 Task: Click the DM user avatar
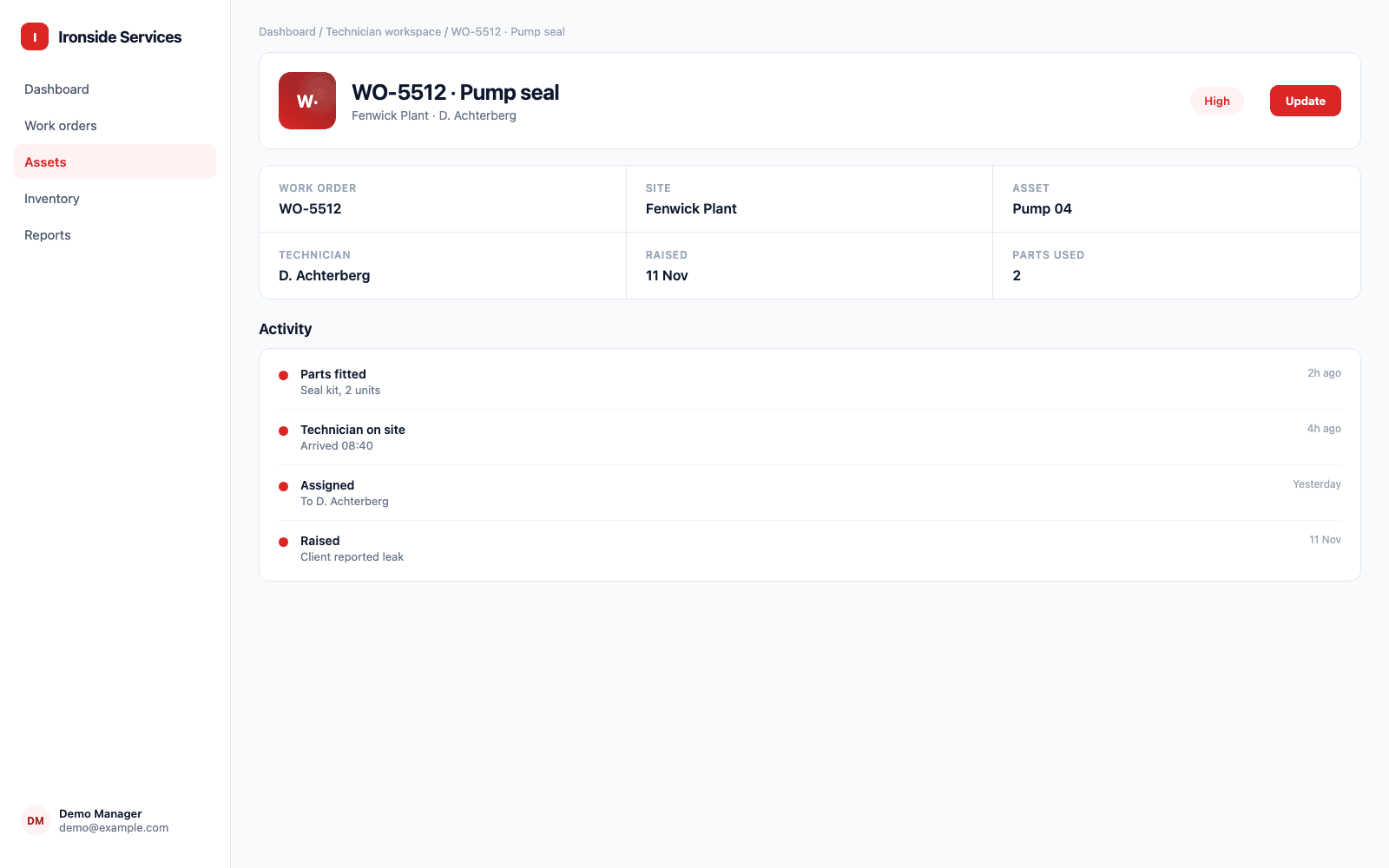click(36, 820)
